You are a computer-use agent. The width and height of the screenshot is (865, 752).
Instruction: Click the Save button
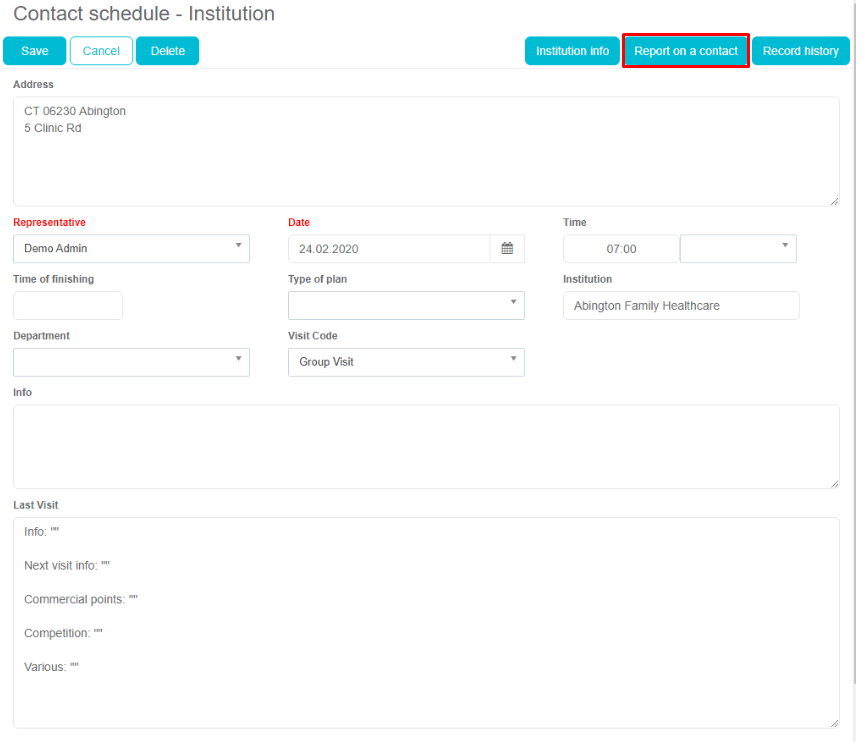[x=35, y=51]
